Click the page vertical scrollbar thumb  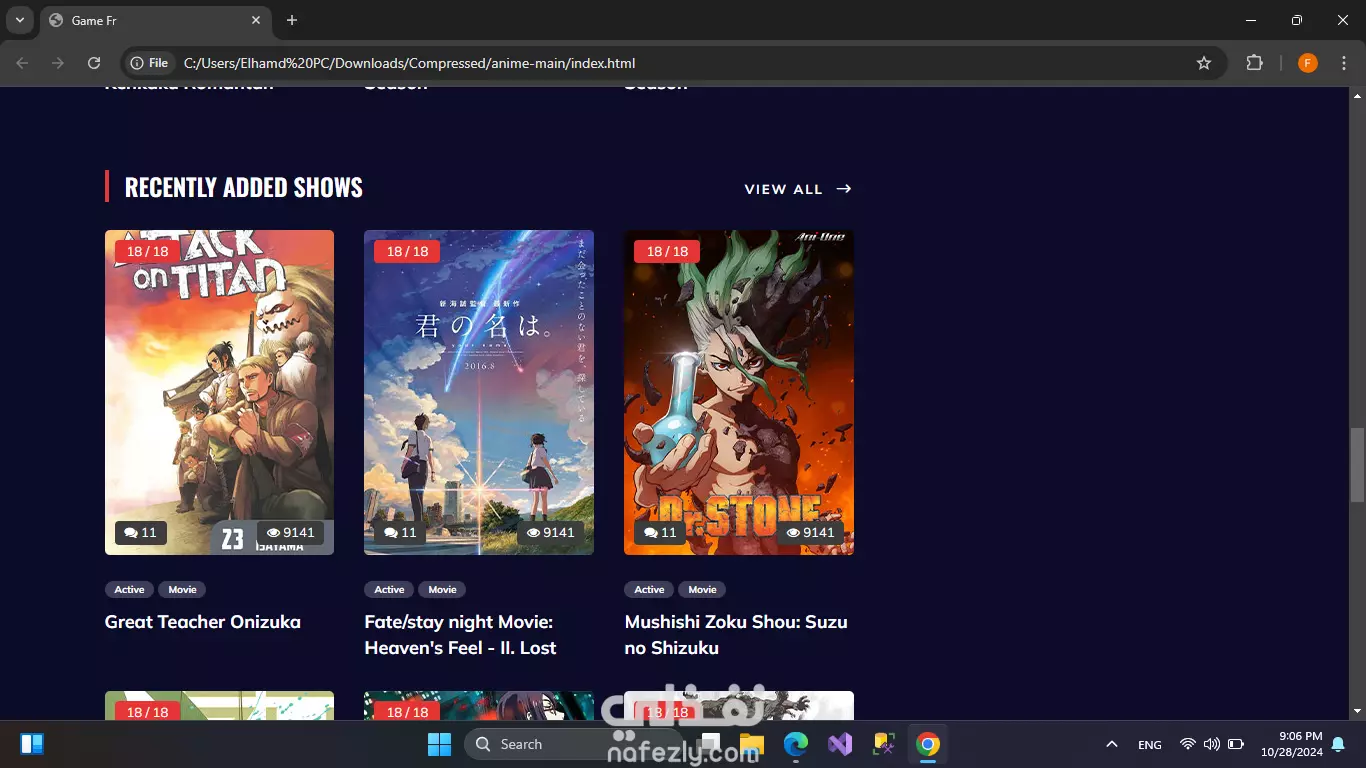tap(1357, 464)
